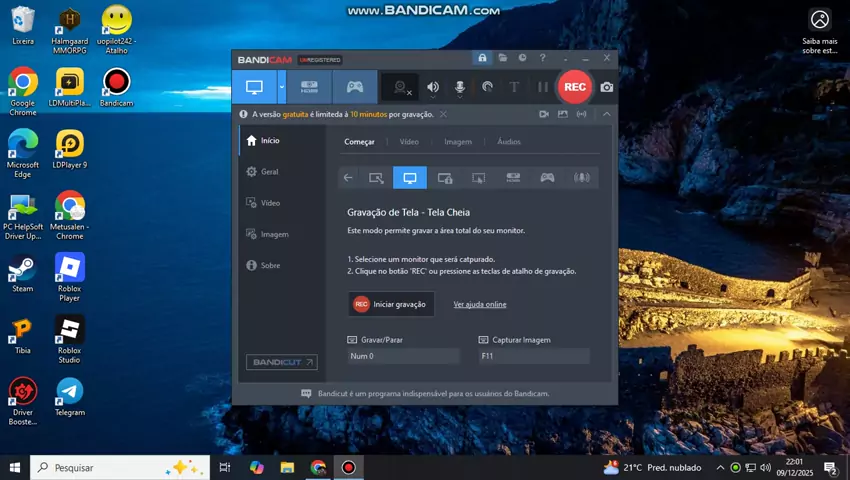This screenshot has height=480, width=850.
Task: Click the BANDICUT button
Action: click(x=282, y=362)
